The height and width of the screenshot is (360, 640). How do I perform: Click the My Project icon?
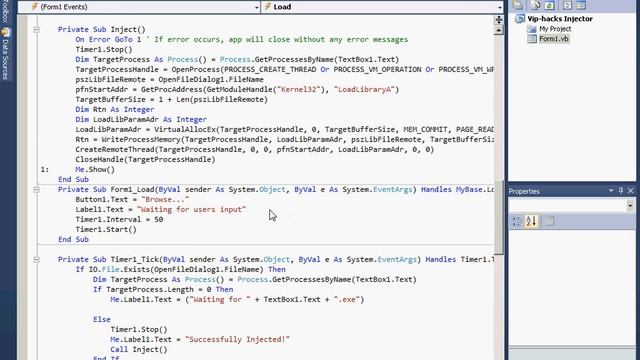pos(532,29)
